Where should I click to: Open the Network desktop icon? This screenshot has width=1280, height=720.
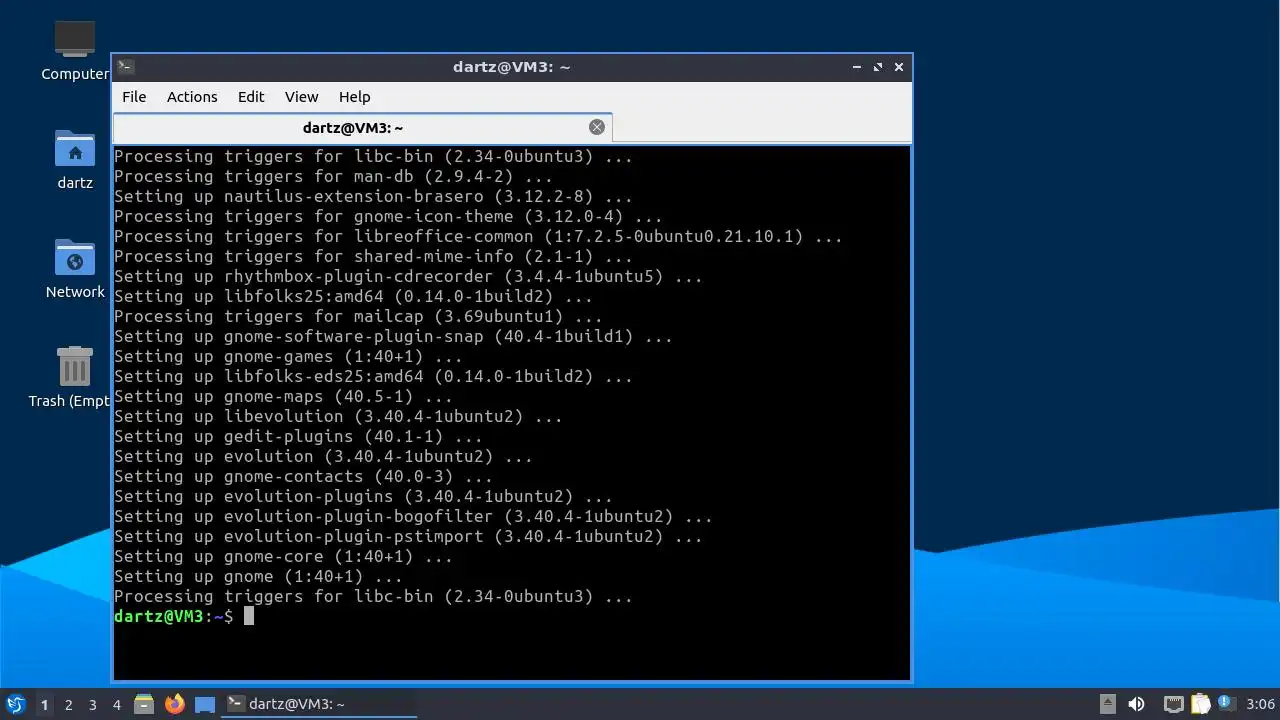click(75, 268)
